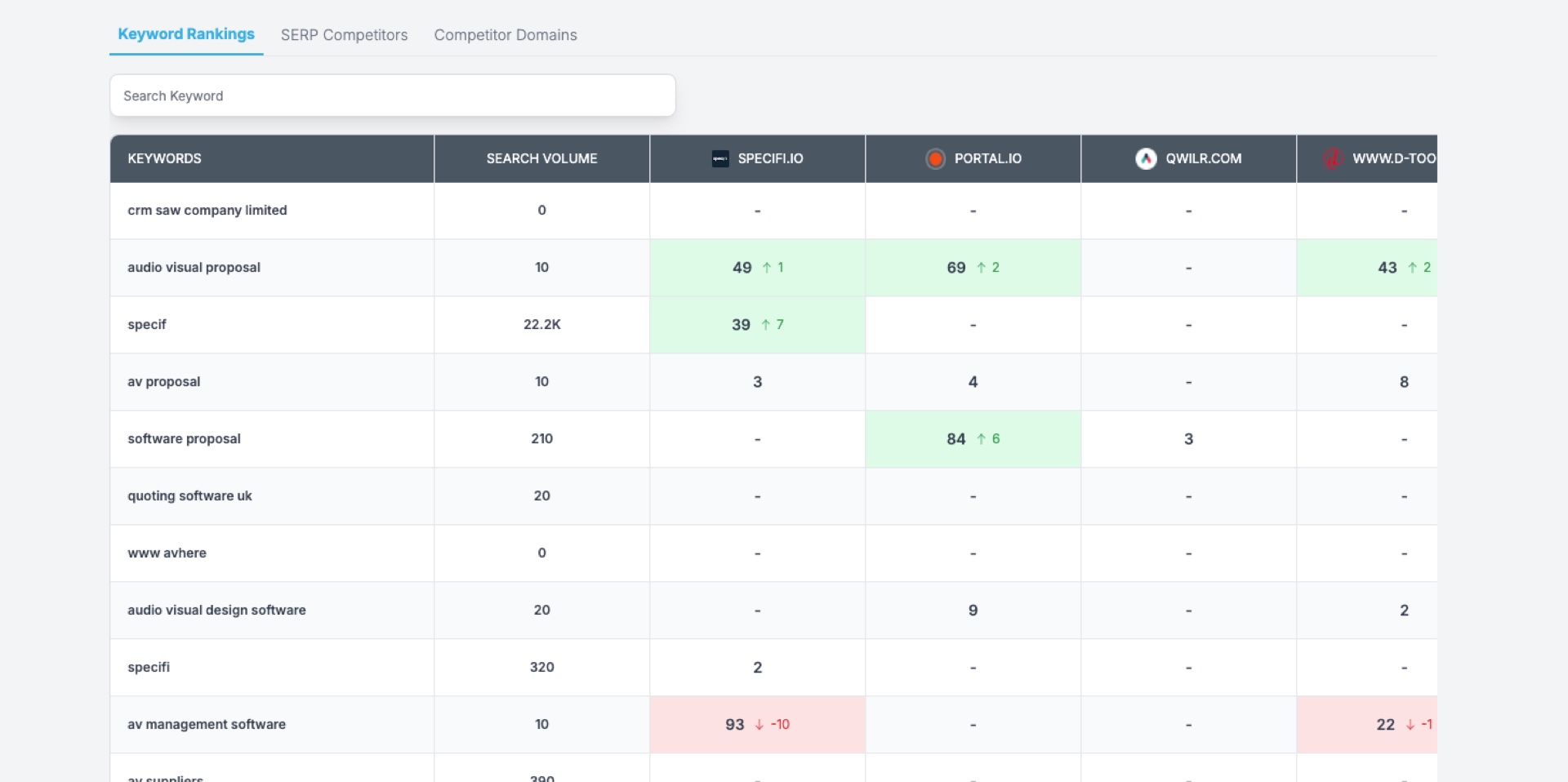Screen dimensions: 1568x782
Task: Click Portal.io rank 4 for av proposal
Action: coord(973,381)
